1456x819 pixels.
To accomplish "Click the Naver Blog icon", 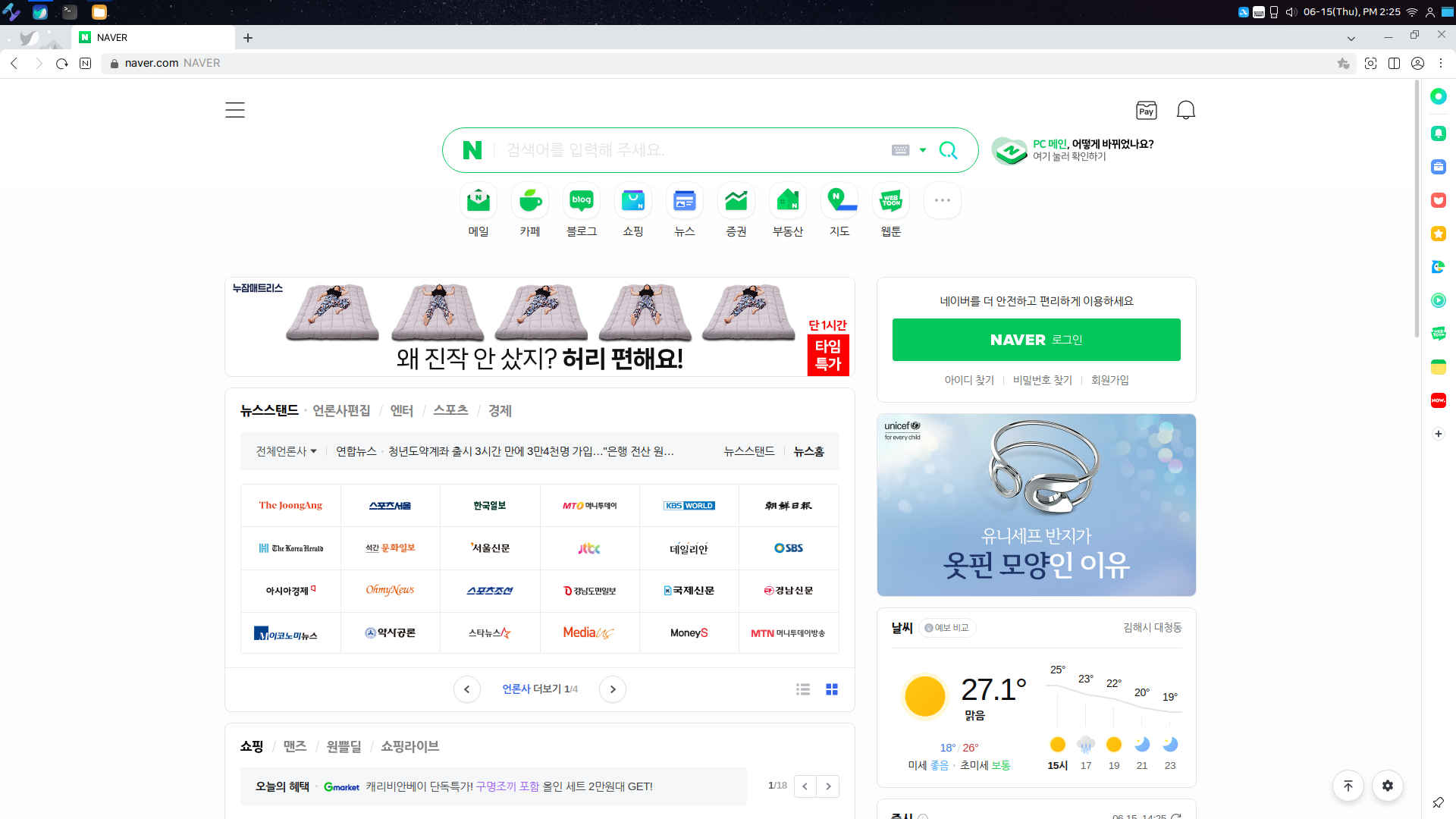I will coord(582,201).
